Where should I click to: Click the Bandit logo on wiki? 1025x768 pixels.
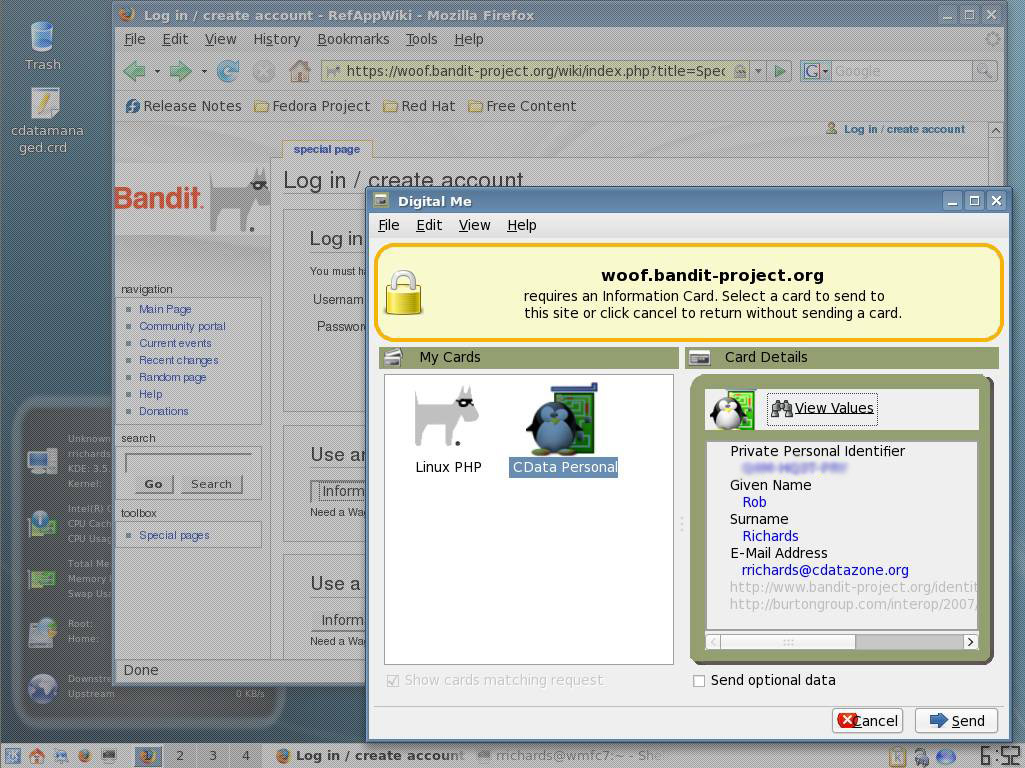pyautogui.click(x=192, y=200)
